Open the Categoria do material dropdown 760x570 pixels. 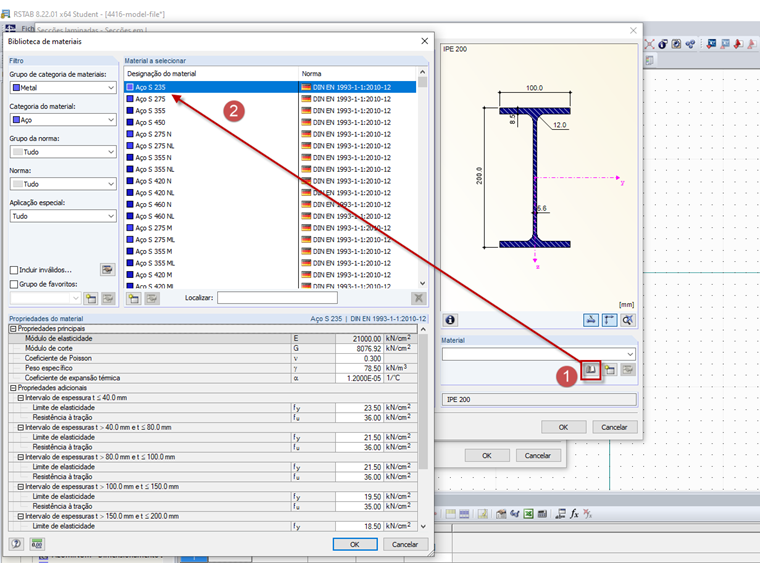point(63,120)
